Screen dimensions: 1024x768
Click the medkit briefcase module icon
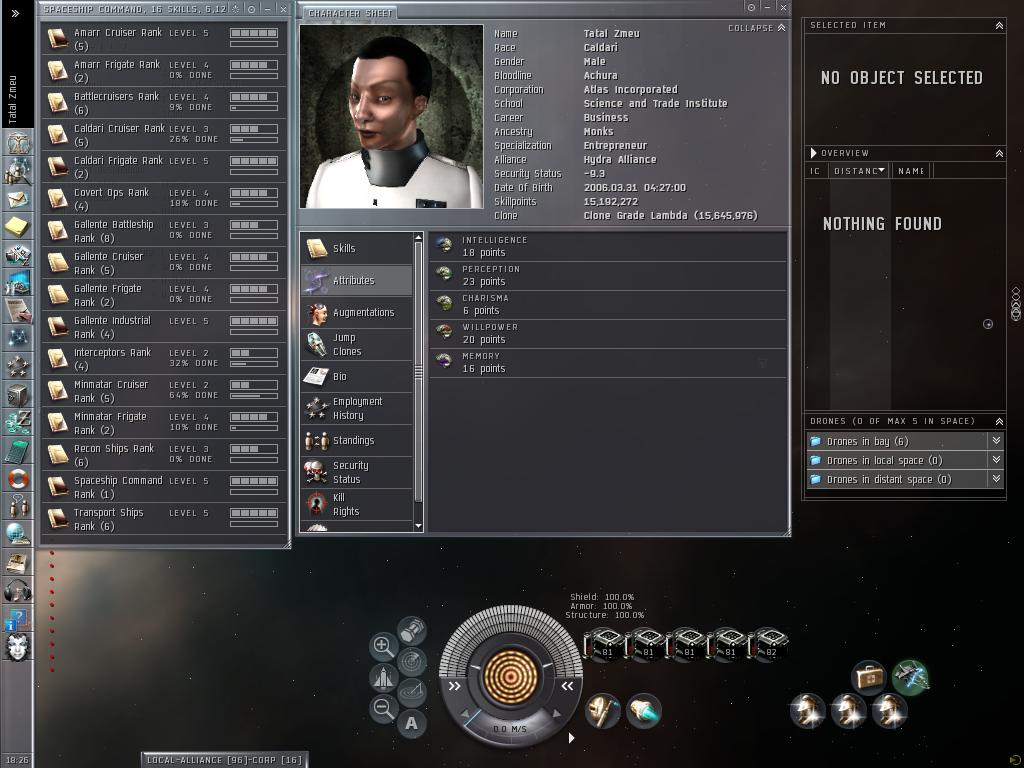click(869, 676)
